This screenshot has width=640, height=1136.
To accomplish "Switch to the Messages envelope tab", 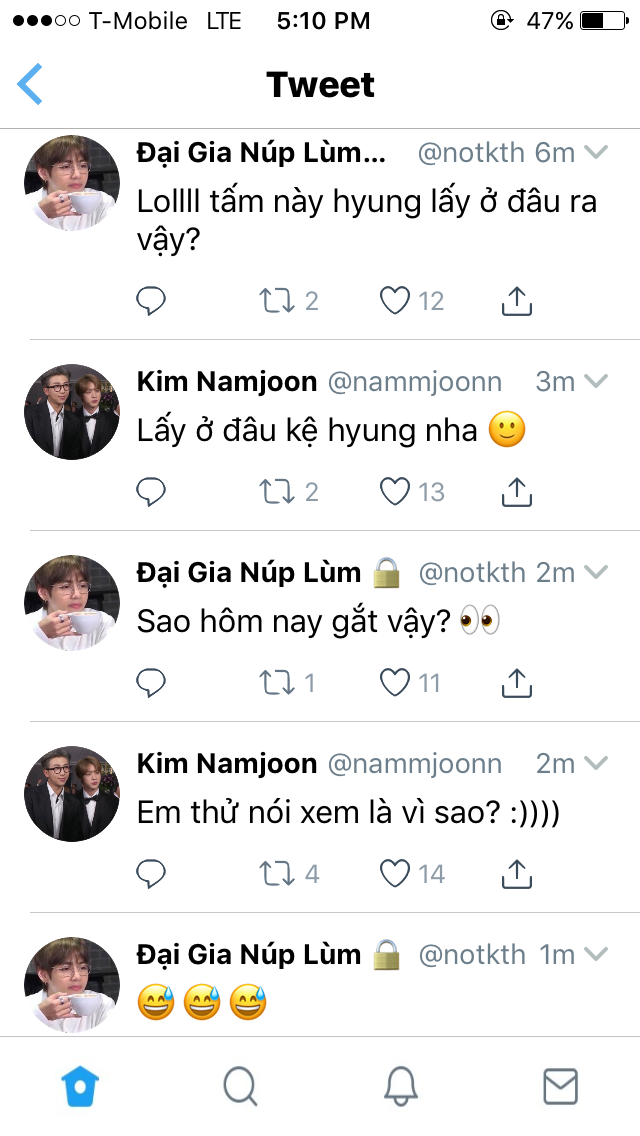I will tap(560, 1085).
